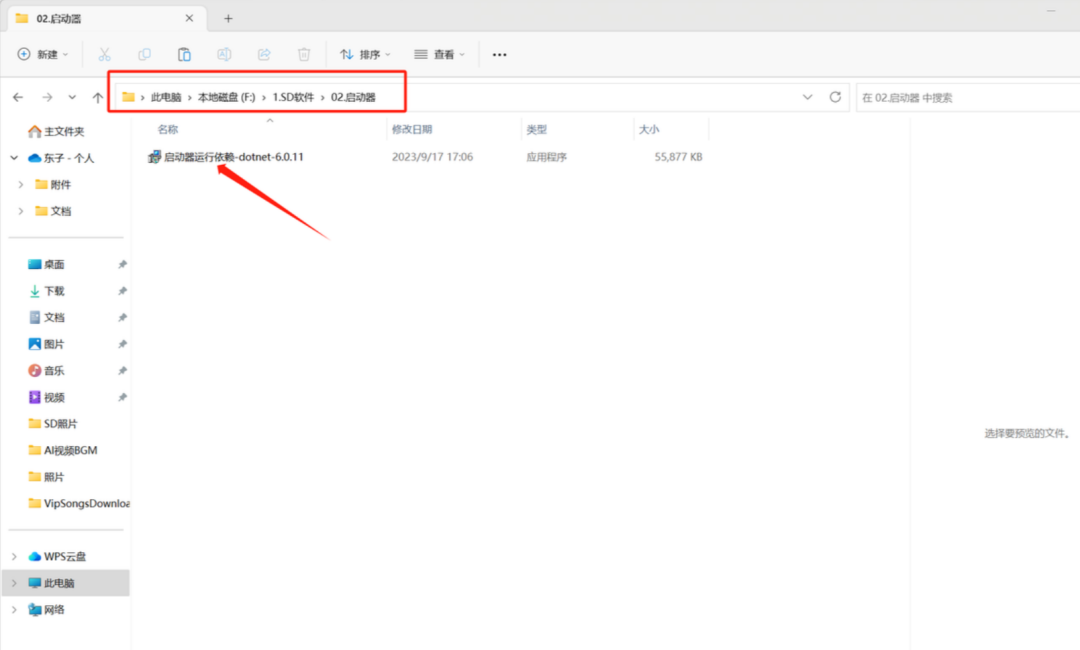
Task: Unpin 下载 using its pin icon
Action: pos(122,291)
